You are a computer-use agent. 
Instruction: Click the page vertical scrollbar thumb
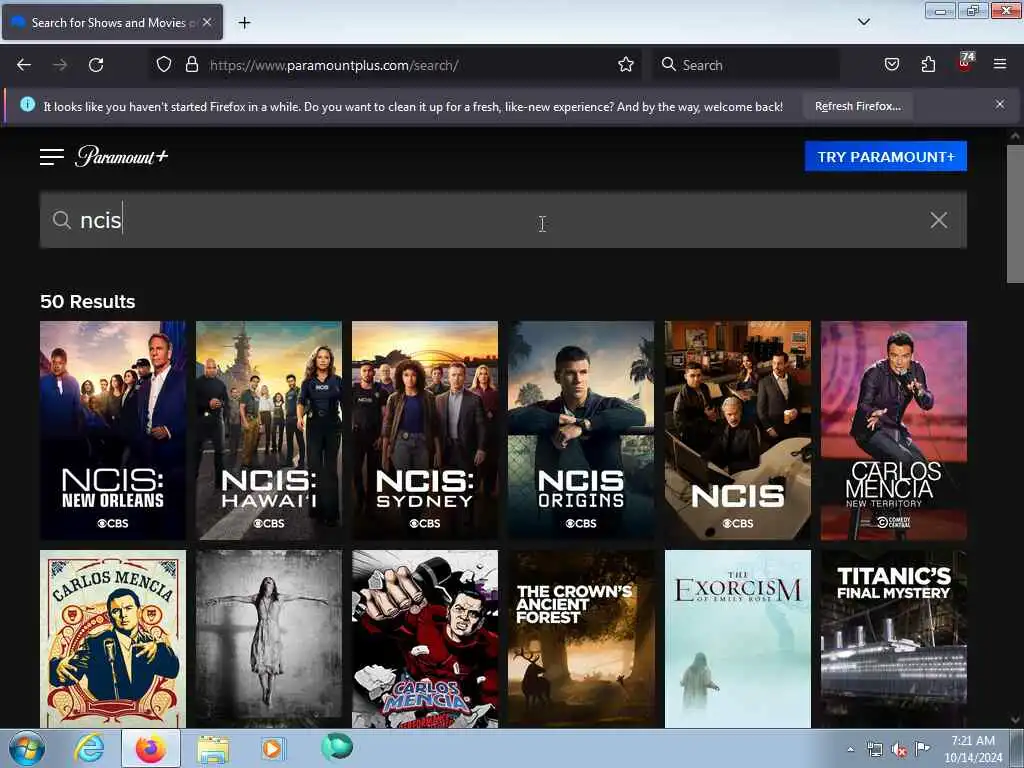point(1015,214)
